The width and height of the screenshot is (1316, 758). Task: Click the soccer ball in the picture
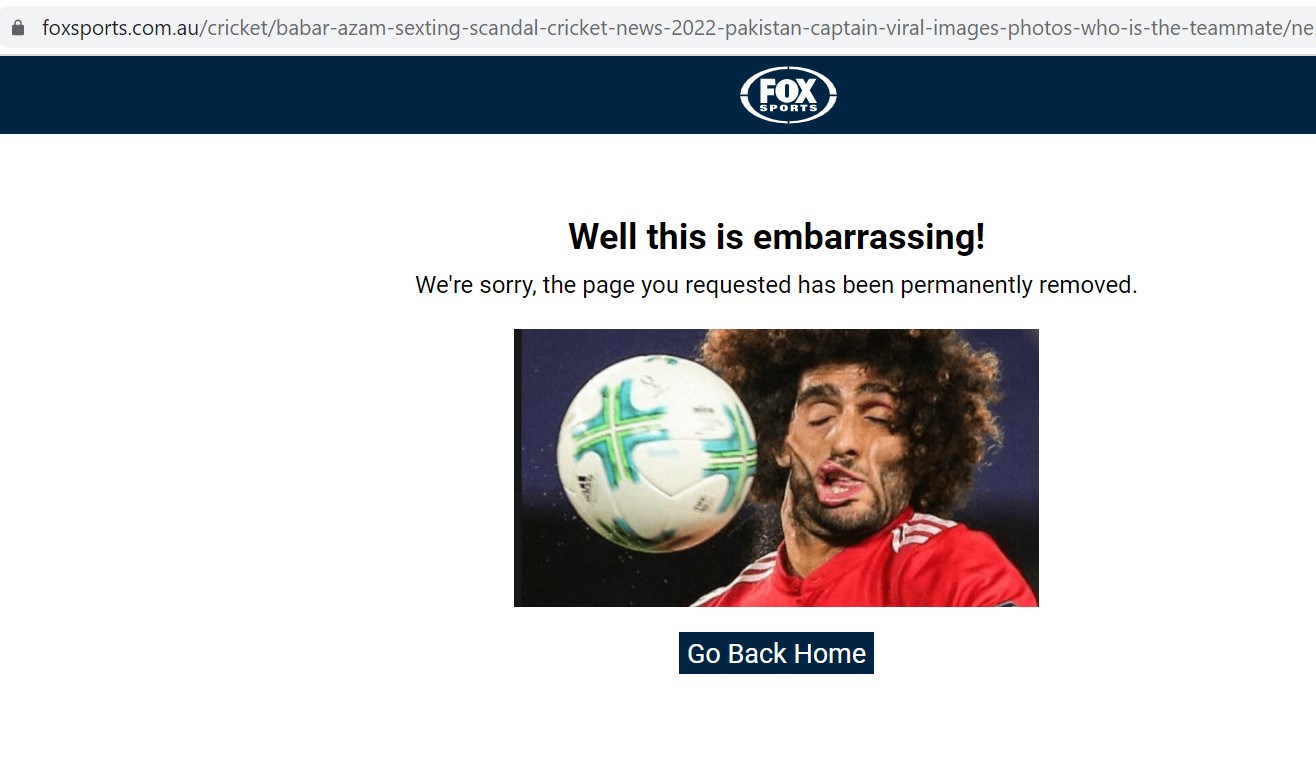pos(657,452)
